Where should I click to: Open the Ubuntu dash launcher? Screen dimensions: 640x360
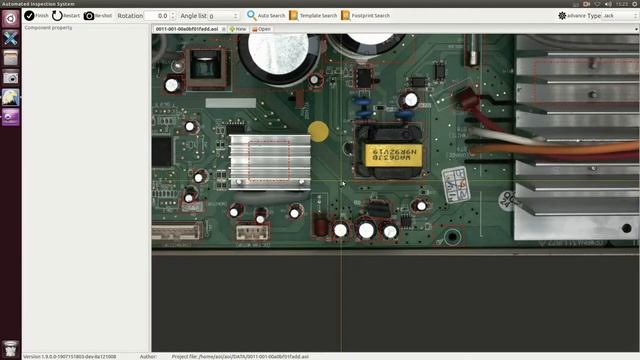(11, 19)
